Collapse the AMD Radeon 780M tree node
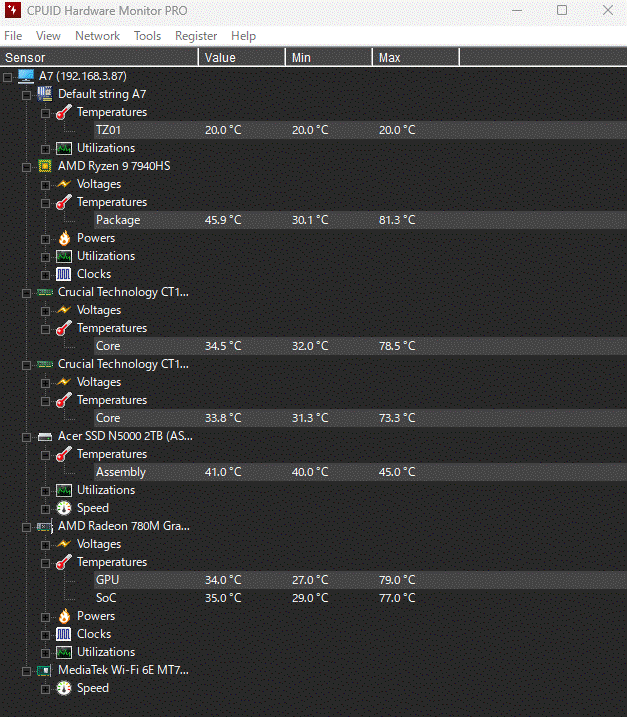Viewport: 627px width, 717px height. (27, 526)
